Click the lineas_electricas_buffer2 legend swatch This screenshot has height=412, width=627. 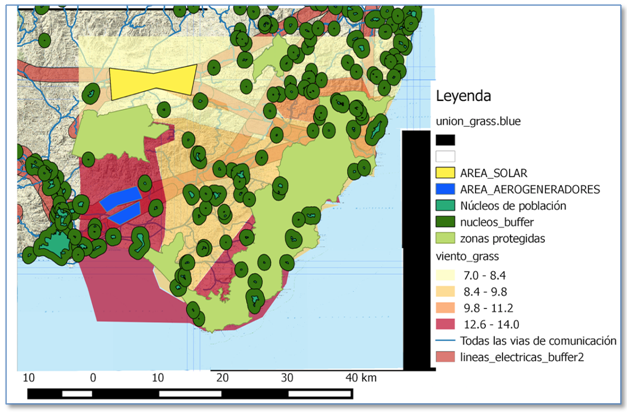(445, 357)
